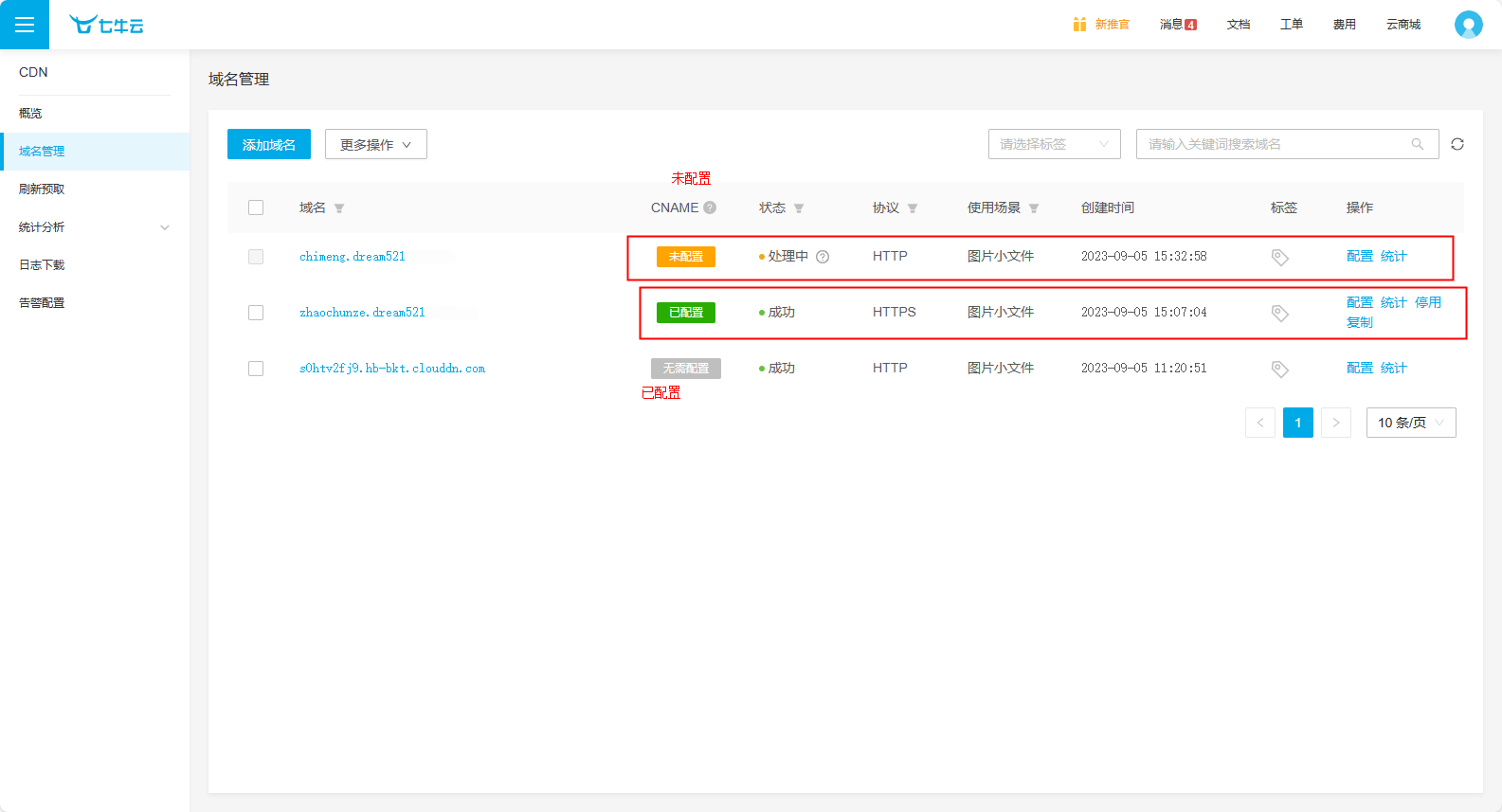Click 复制 for zhaochunze.dream521 row
The height and width of the screenshot is (812, 1502).
(x=1360, y=322)
